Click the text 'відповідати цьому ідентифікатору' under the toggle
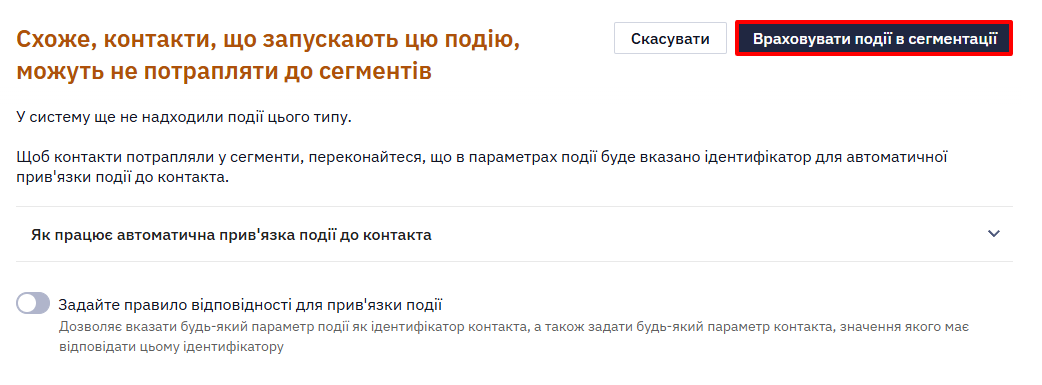Viewport: 1042px width, 385px height. click(171, 347)
